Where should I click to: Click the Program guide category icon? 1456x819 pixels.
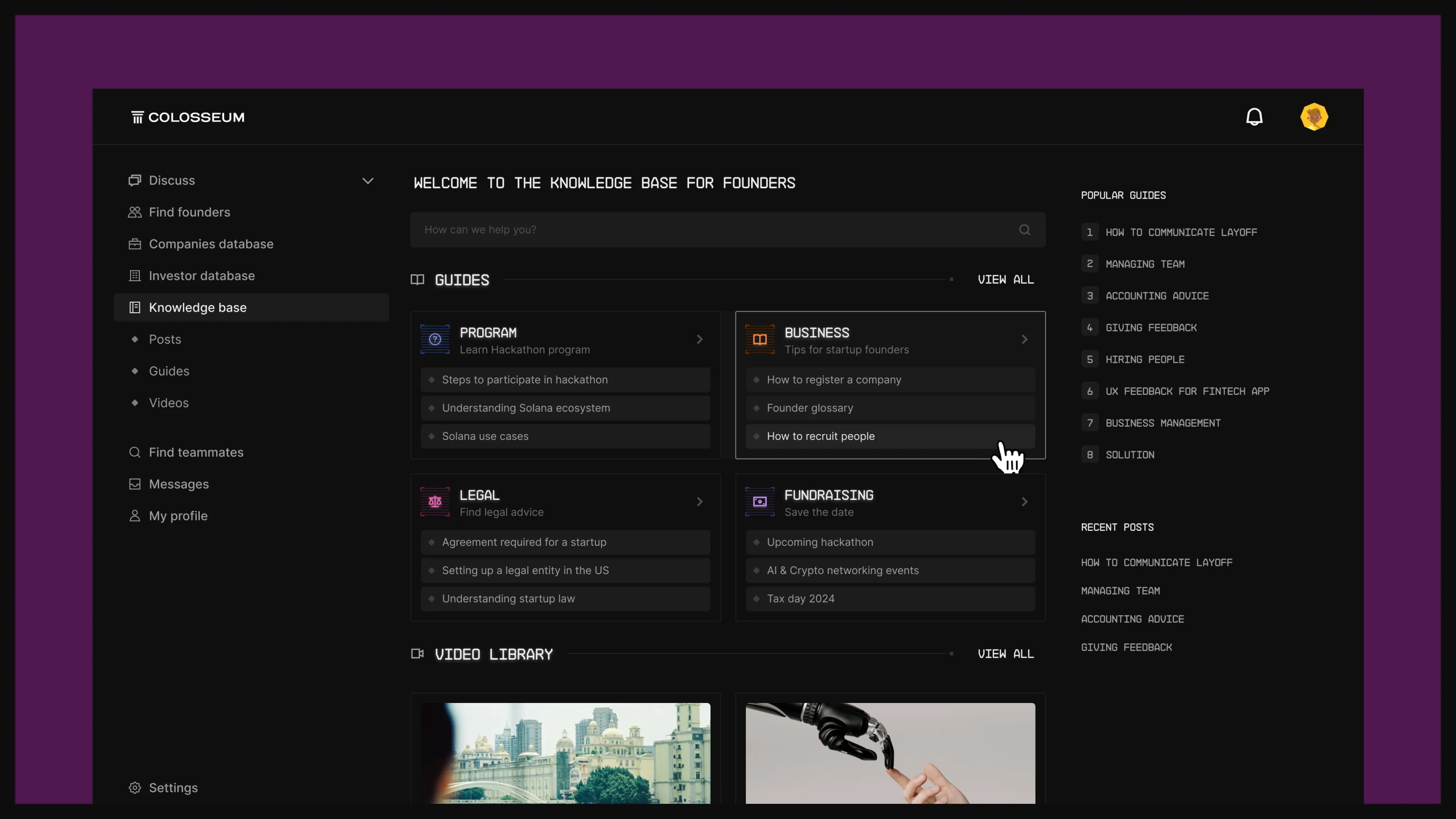435,339
